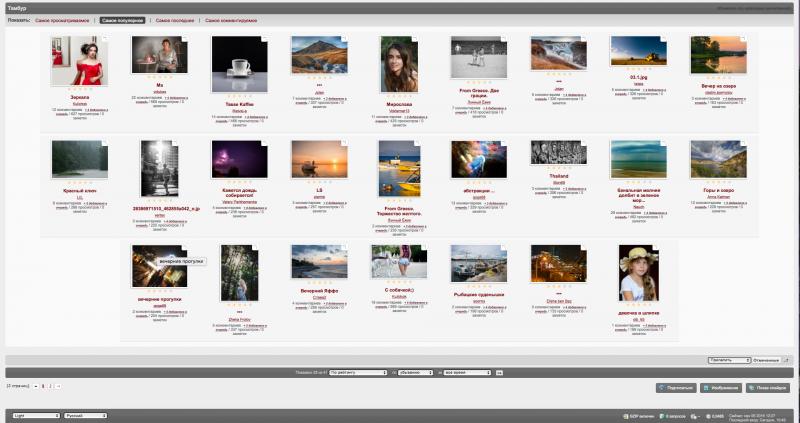This screenshot has height=423, width=800.
Task: Open the С собачкой:) thumbnail
Action: (x=399, y=261)
